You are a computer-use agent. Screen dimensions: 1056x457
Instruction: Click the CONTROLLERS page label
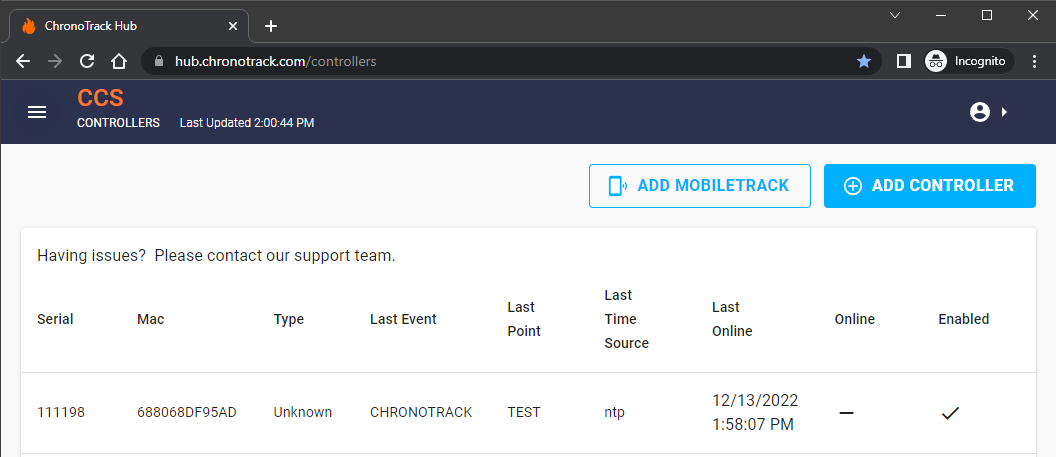click(119, 123)
